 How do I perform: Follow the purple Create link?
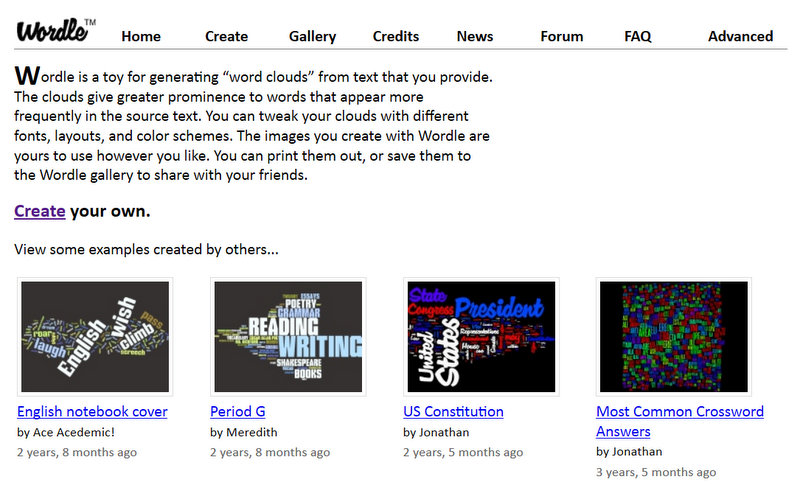tap(40, 211)
